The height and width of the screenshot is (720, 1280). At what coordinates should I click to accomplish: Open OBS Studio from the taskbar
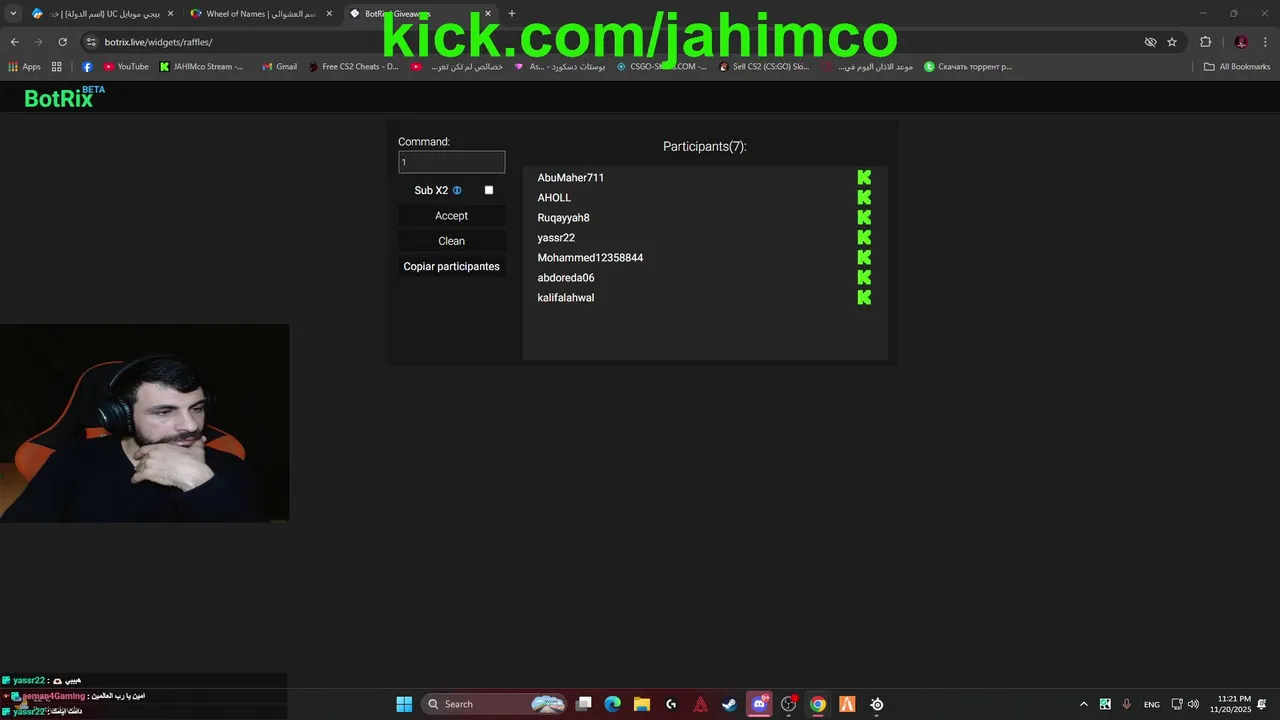[x=788, y=704]
